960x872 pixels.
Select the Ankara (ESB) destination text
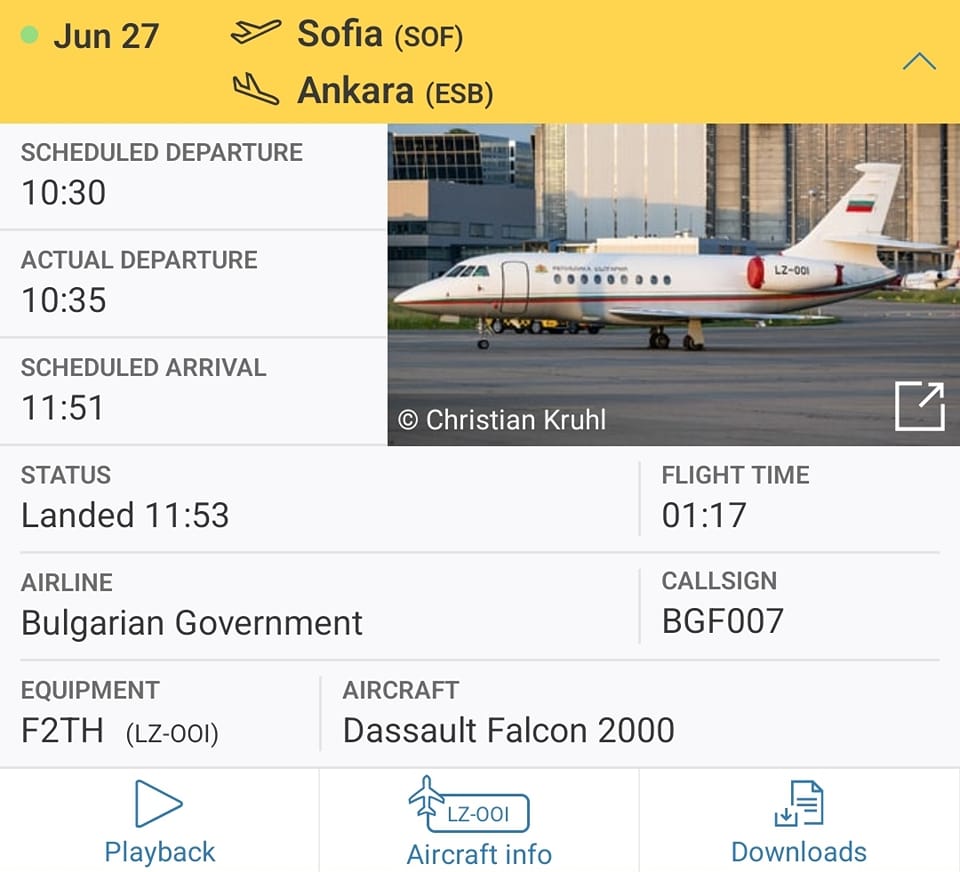pyautogui.click(x=395, y=92)
